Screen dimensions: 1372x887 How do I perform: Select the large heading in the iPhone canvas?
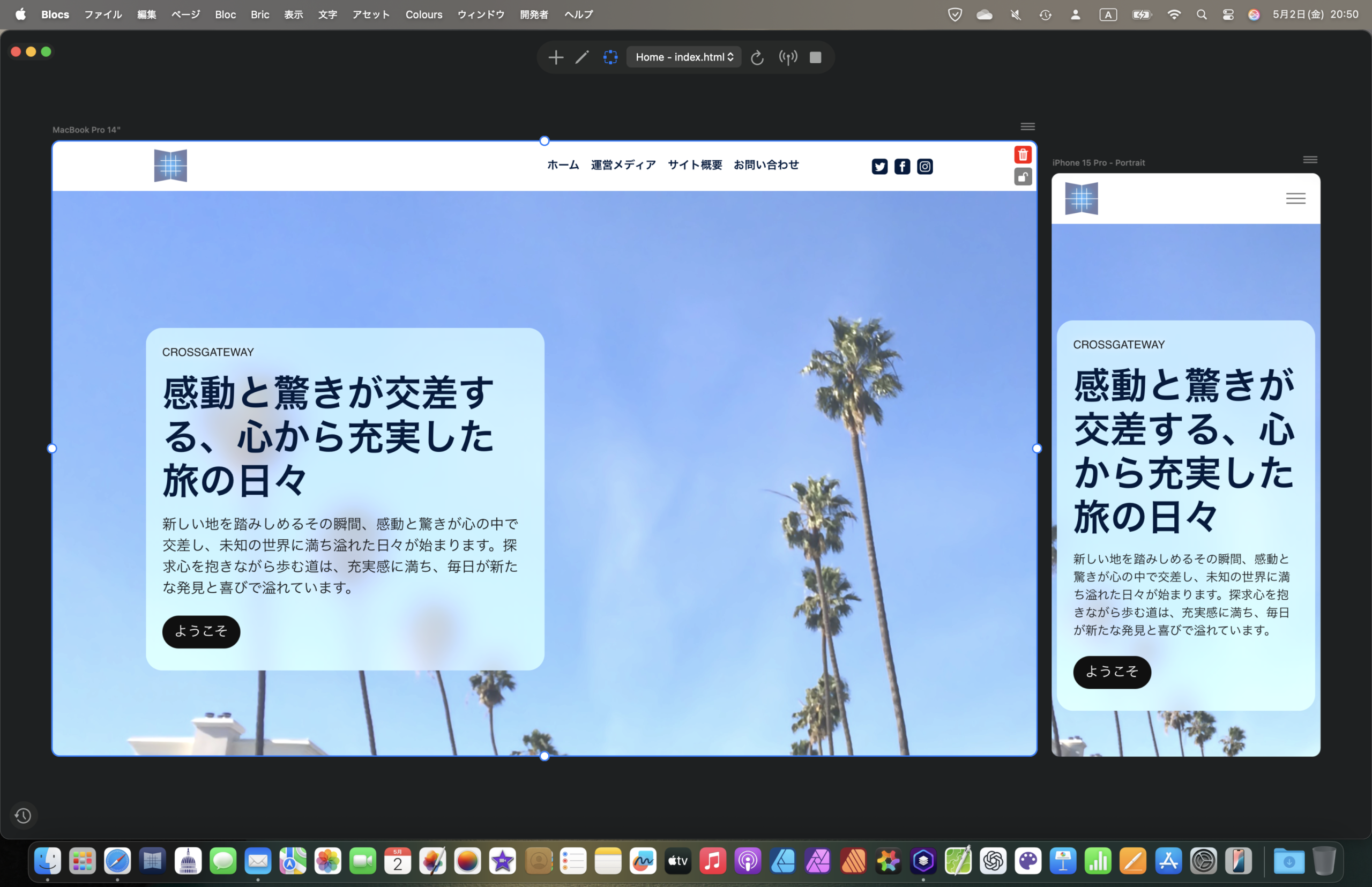click(1184, 450)
